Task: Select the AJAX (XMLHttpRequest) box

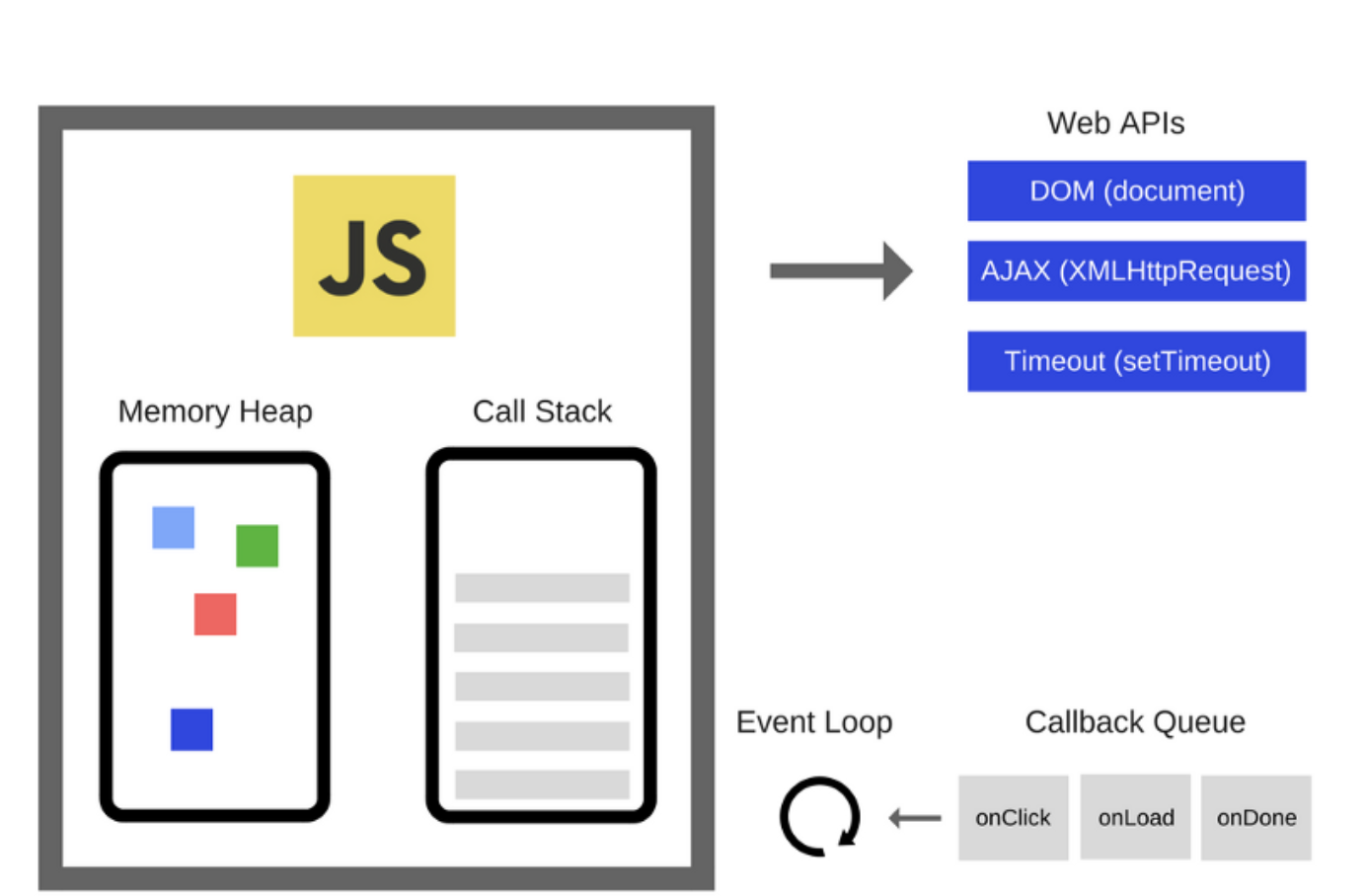Action: coord(1136,270)
